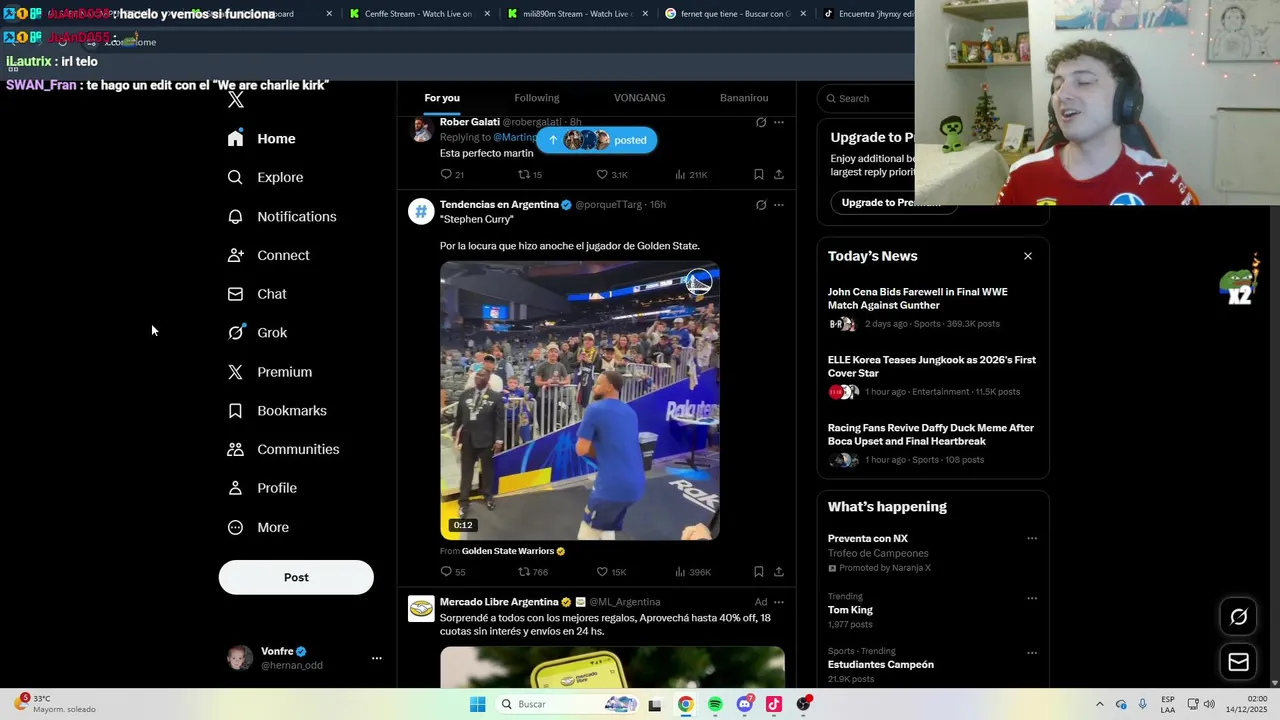Open Discord from the taskbar
The height and width of the screenshot is (720, 1280).
(x=744, y=704)
